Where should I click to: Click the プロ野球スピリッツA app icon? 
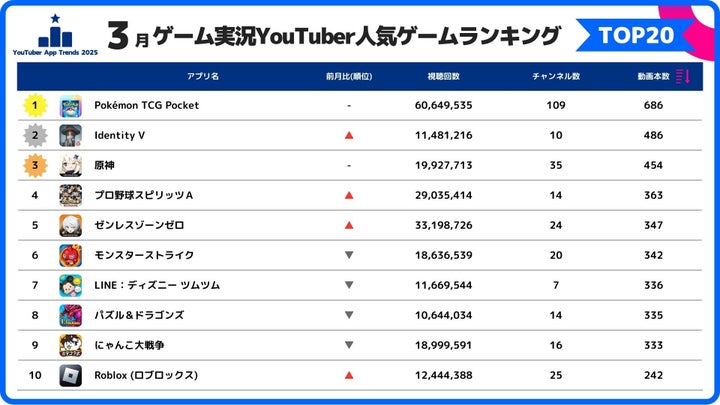pyautogui.click(x=70, y=195)
